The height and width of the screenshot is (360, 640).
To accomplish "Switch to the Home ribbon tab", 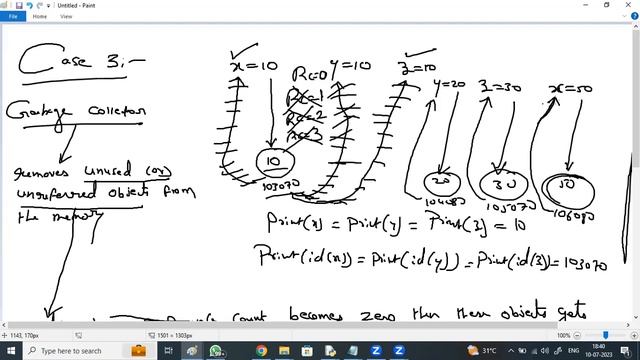I will coord(40,16).
